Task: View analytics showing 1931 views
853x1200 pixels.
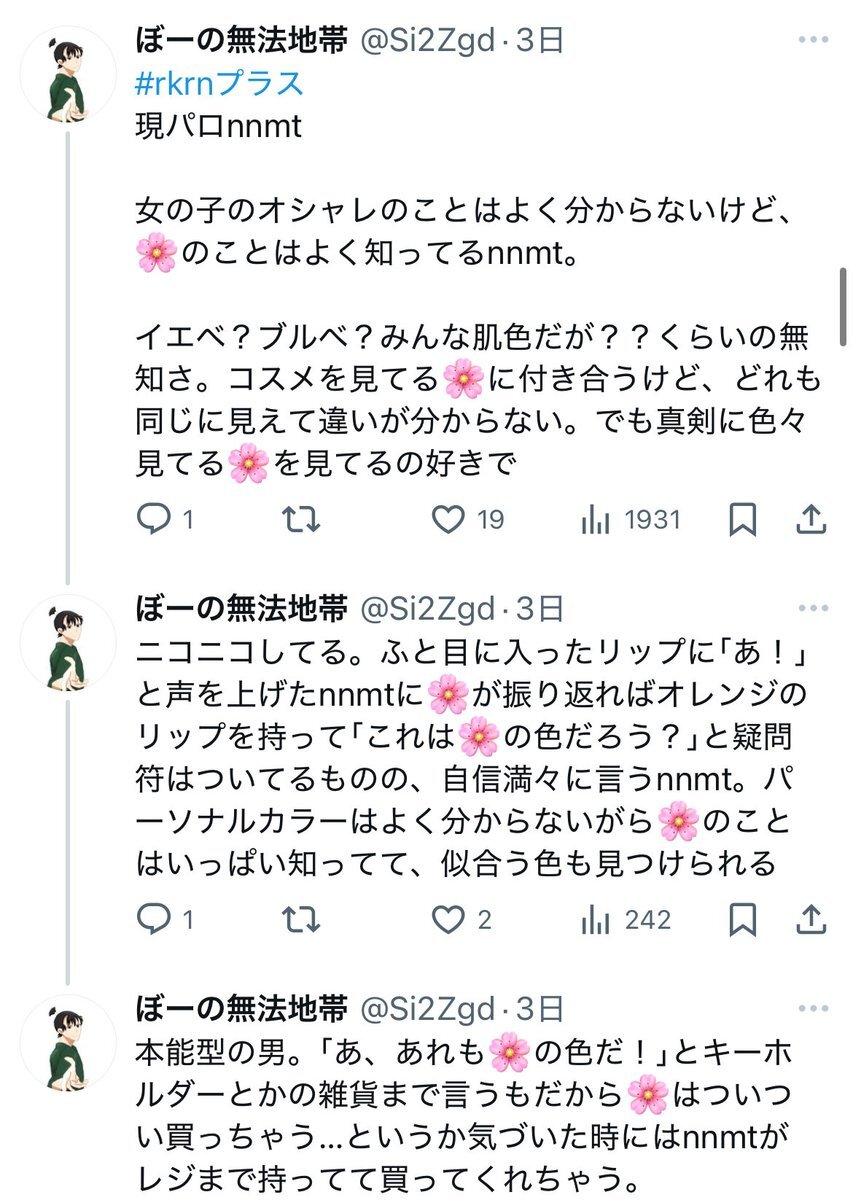Action: [597, 520]
